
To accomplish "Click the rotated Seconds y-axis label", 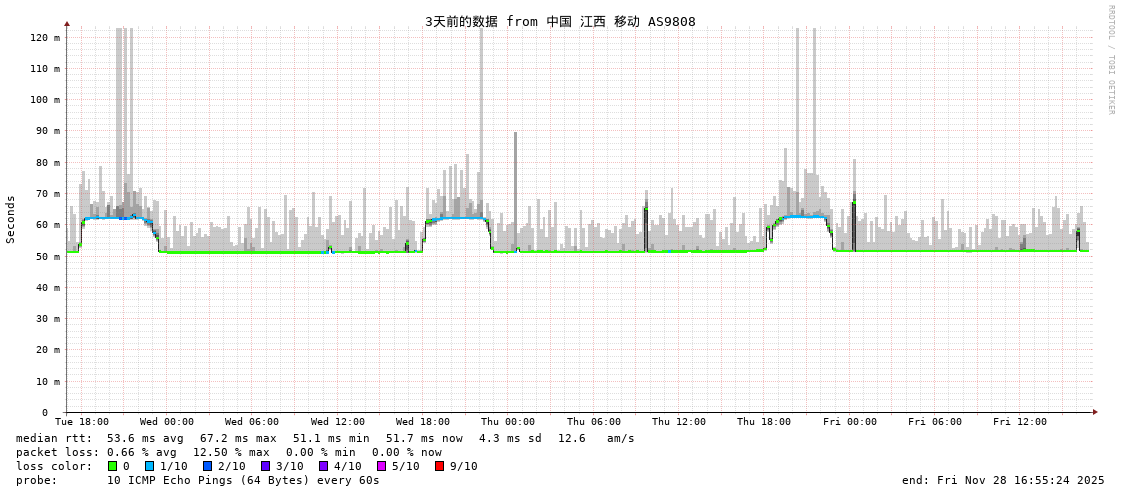I will click(x=11, y=219).
